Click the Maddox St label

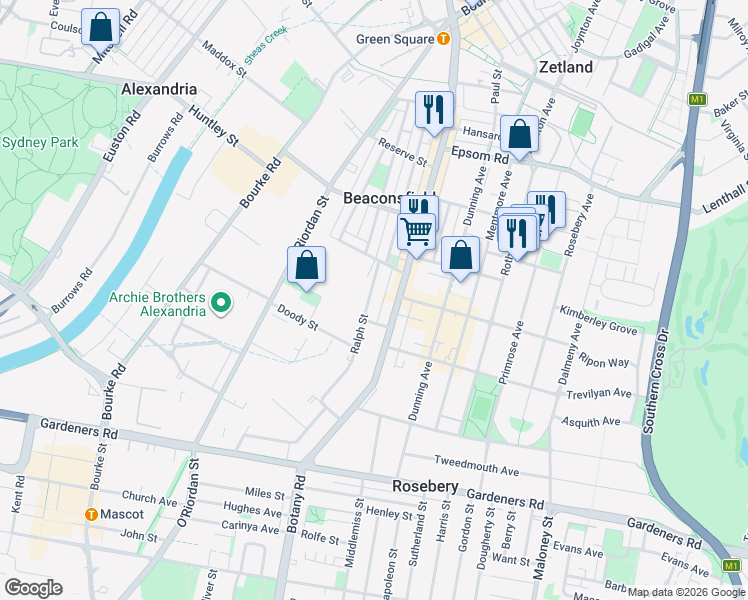[x=224, y=59]
